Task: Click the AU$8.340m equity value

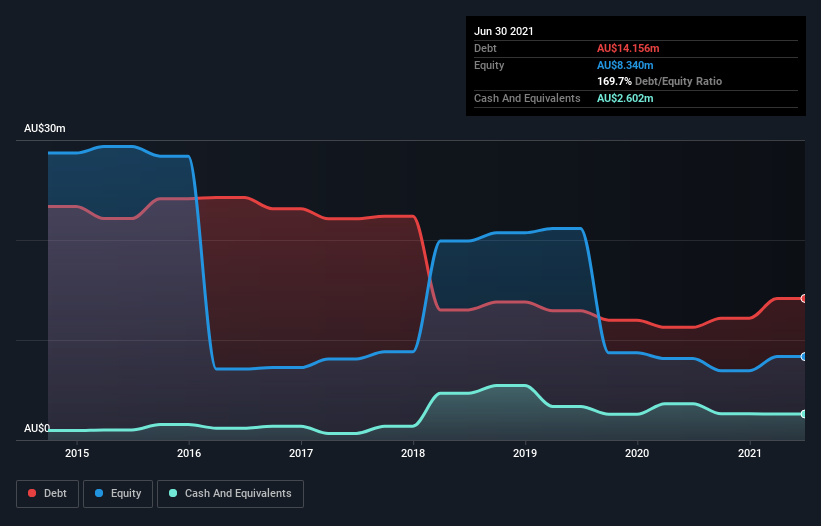Action: pyautogui.click(x=625, y=65)
